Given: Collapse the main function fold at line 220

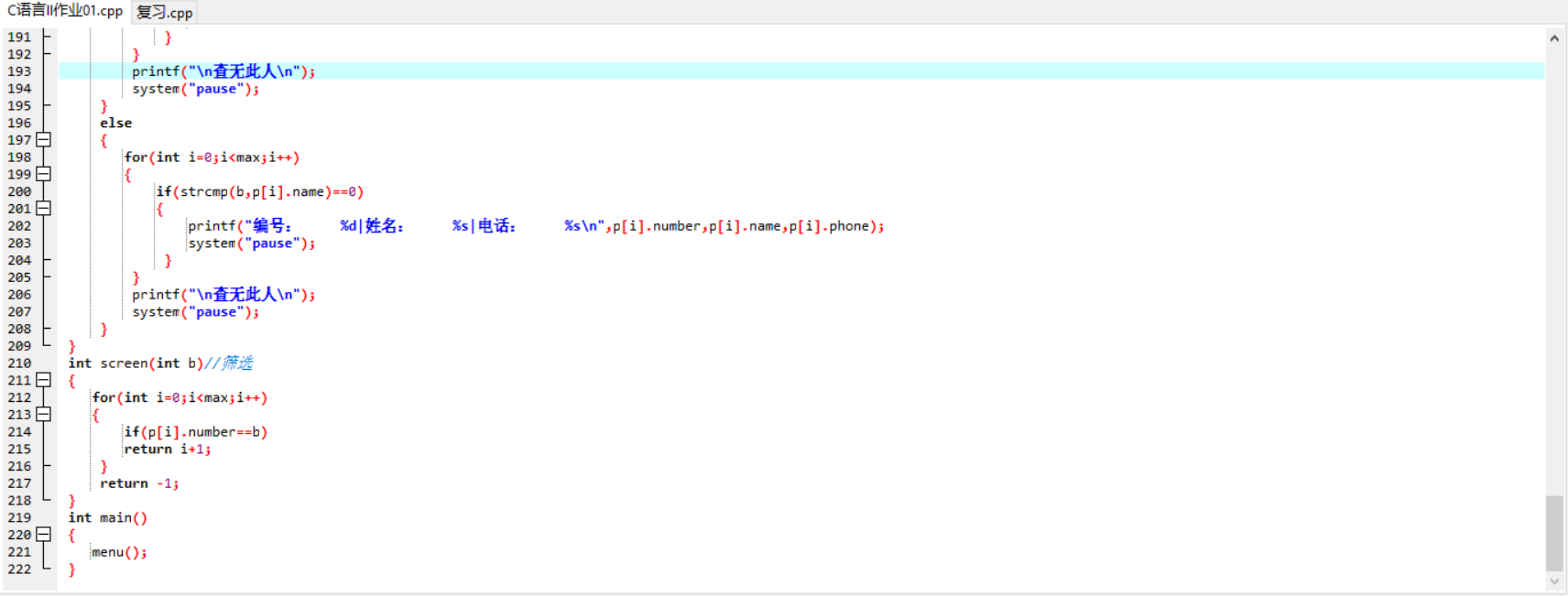Looking at the screenshot, I should 43,535.
